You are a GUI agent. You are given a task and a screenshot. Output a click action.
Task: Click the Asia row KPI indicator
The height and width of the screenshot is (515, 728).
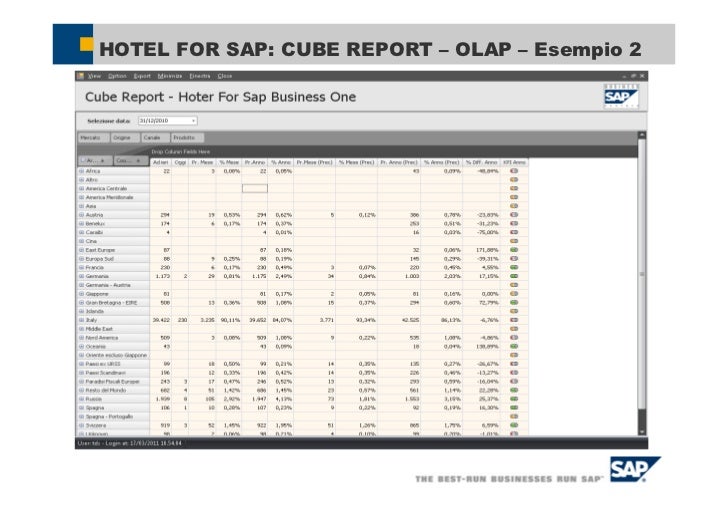tap(514, 206)
